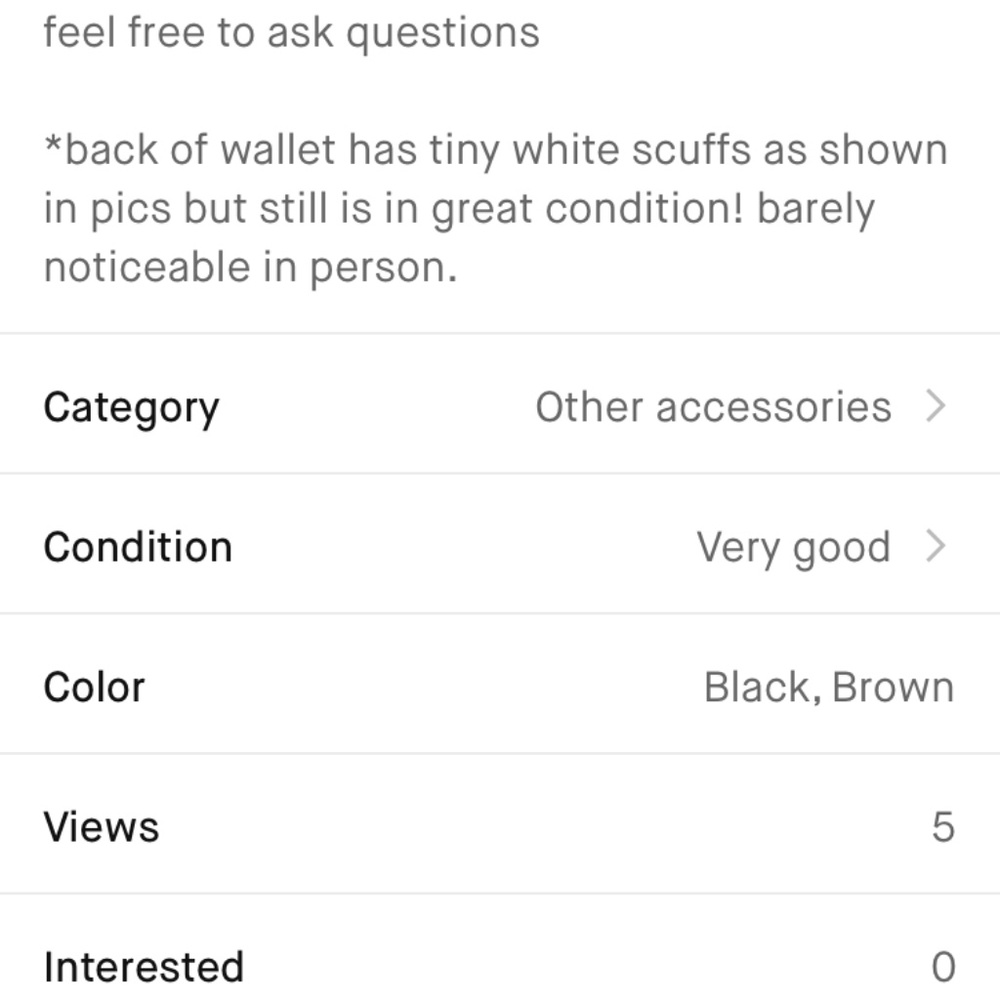Viewport: 1000px width, 1000px height.
Task: Tap the 'in pics but still' description line
Action: pyautogui.click(x=459, y=209)
